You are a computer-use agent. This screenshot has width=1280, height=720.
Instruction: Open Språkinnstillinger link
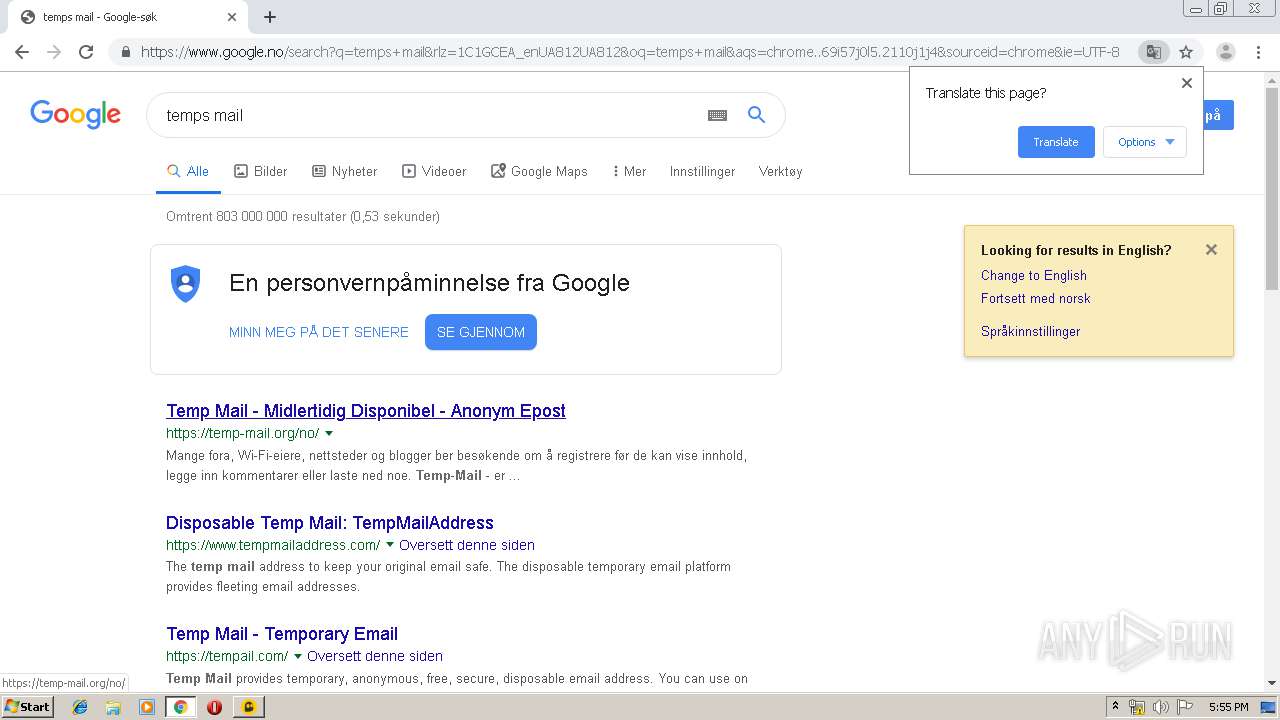(1031, 331)
